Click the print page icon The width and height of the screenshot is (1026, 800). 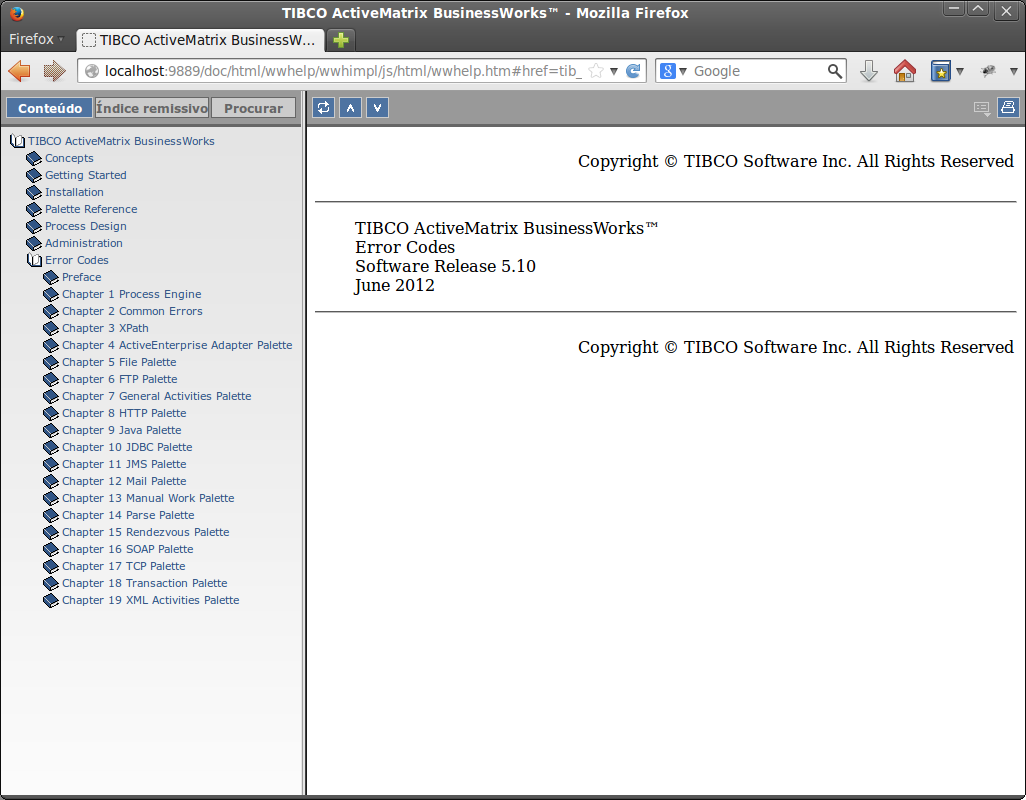pos(1007,108)
